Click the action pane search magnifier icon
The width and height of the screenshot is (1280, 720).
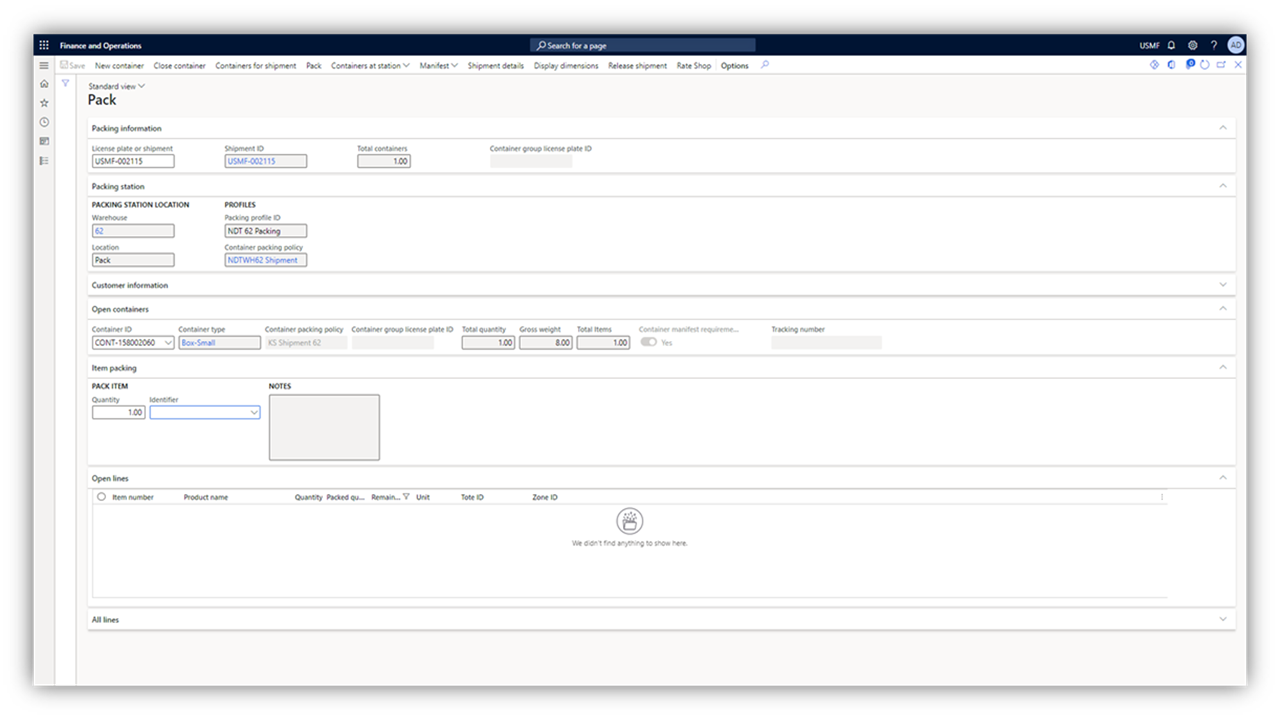click(x=765, y=65)
